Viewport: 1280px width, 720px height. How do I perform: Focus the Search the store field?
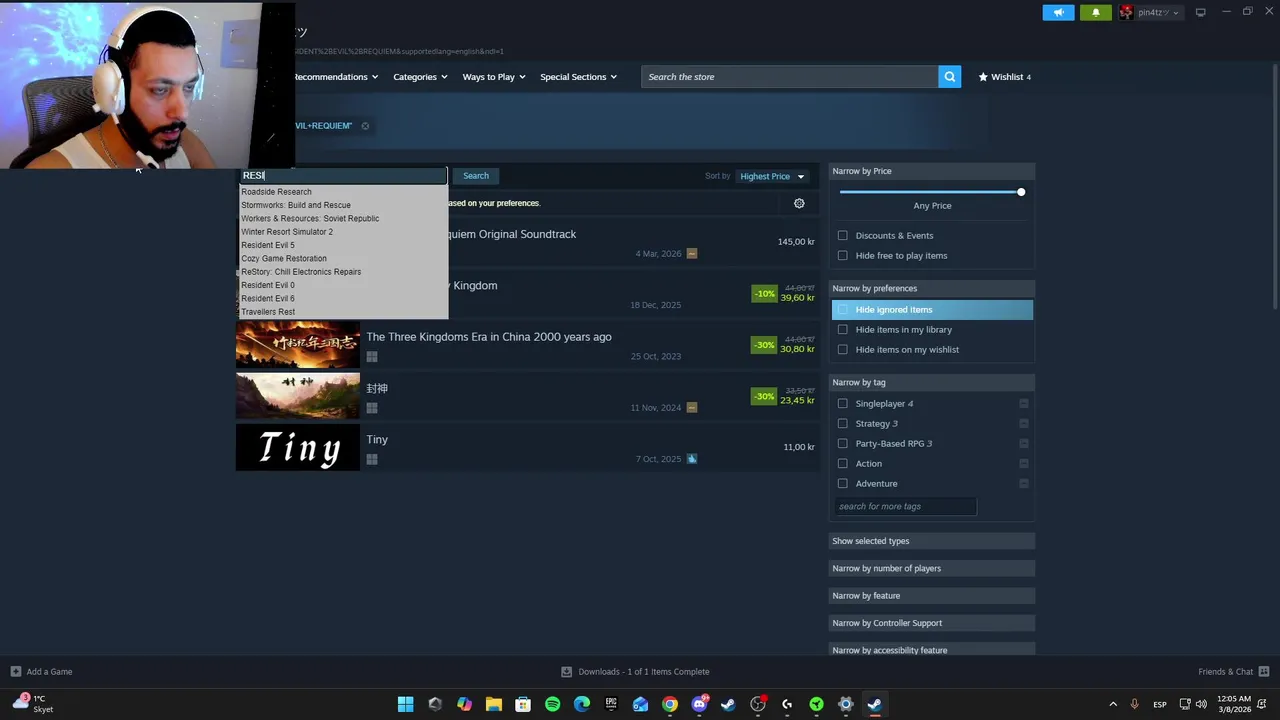790,77
